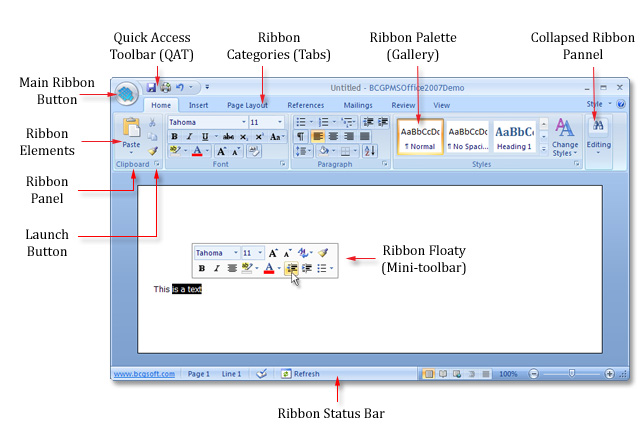Open the www.bcgsoft.com link in status bar
The height and width of the screenshot is (431, 640).
point(144,374)
